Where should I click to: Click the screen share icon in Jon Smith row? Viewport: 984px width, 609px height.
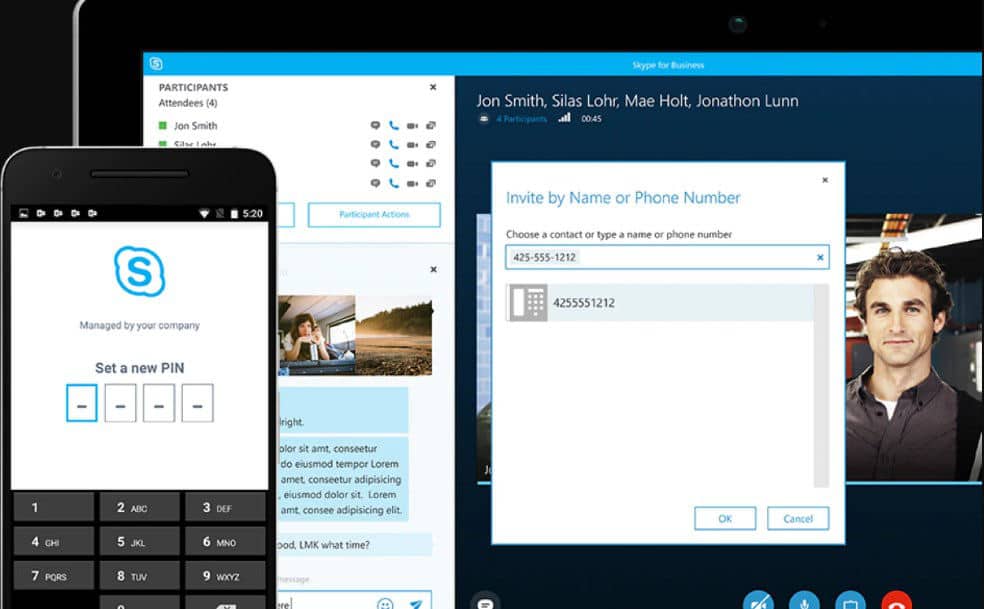[431, 126]
